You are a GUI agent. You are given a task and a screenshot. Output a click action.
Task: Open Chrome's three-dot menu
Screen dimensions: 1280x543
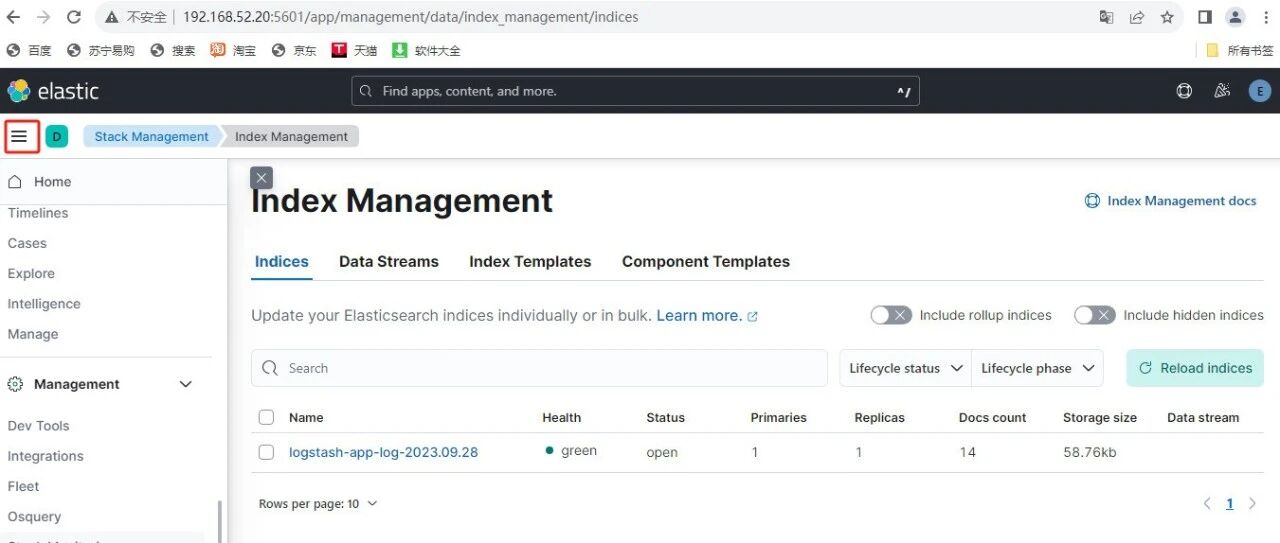click(x=1265, y=17)
